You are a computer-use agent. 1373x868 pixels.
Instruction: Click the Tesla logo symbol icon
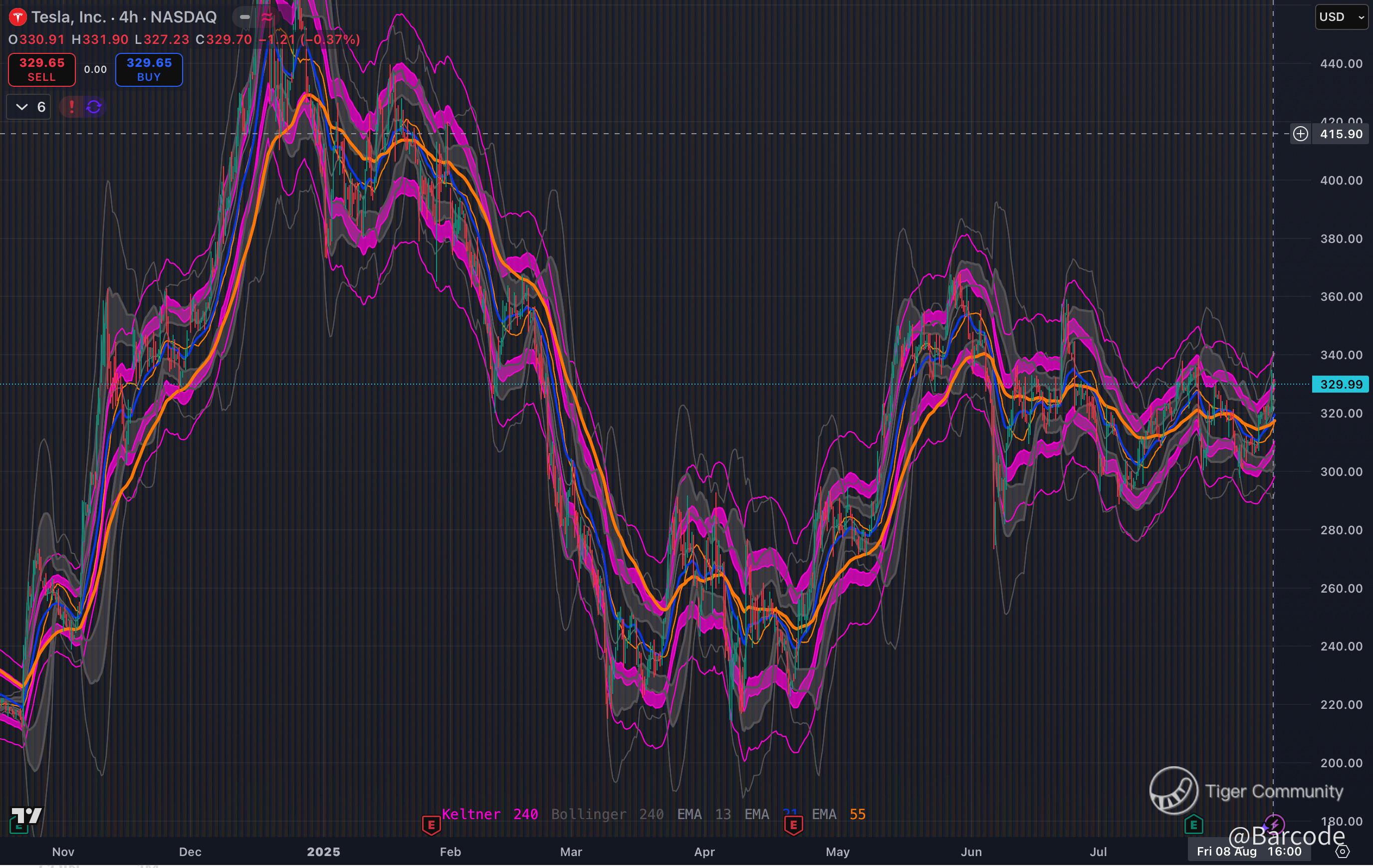[x=17, y=17]
